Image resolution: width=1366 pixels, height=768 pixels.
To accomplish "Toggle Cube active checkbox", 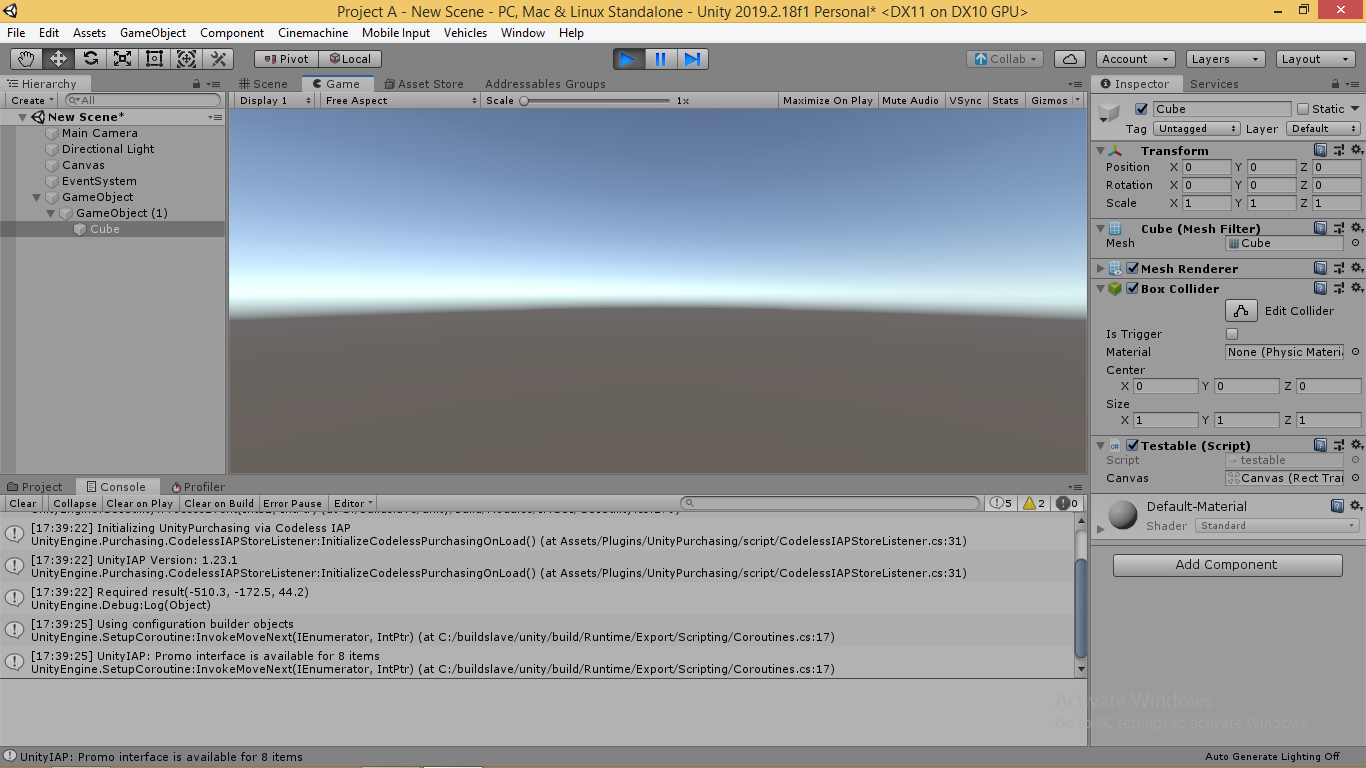I will [x=1141, y=109].
